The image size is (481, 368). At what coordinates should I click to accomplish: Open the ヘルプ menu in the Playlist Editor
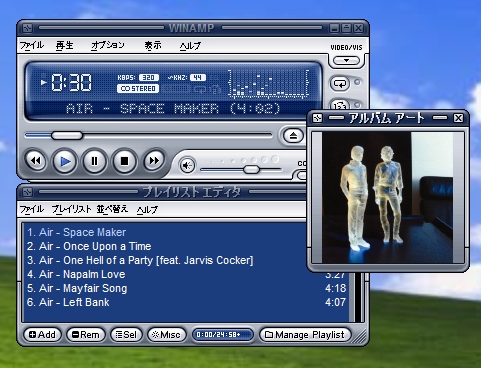[147, 210]
